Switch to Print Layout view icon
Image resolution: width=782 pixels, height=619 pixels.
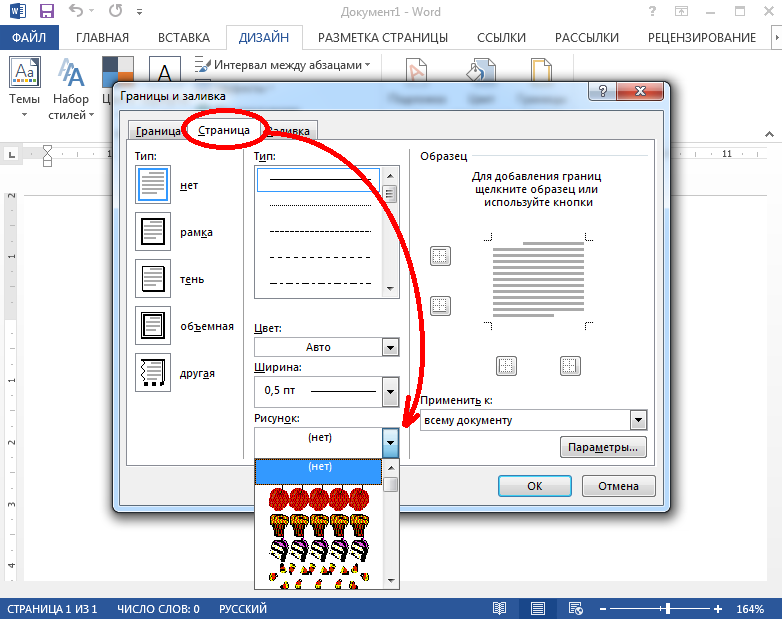tap(538, 609)
